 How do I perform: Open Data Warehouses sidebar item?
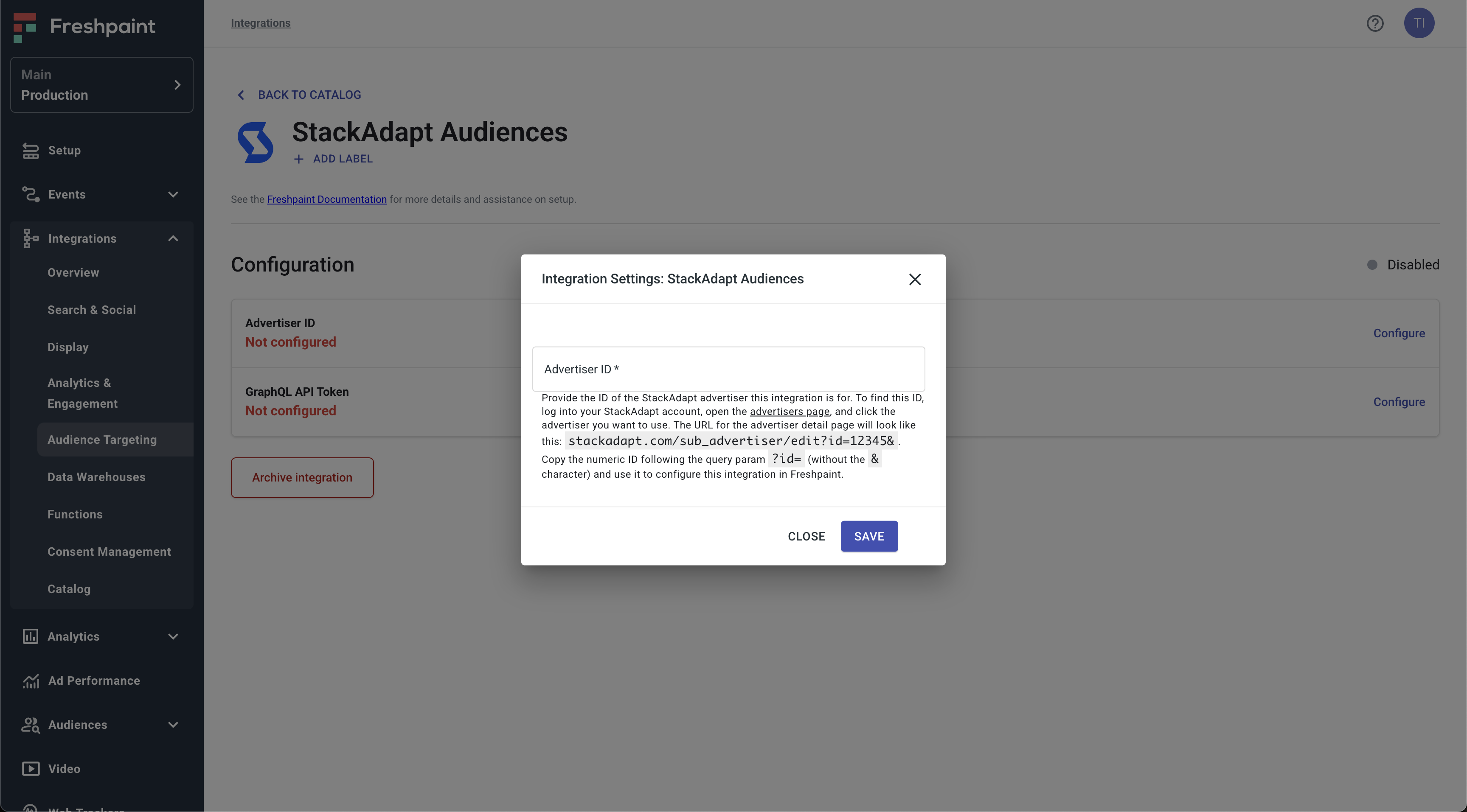pyautogui.click(x=96, y=477)
